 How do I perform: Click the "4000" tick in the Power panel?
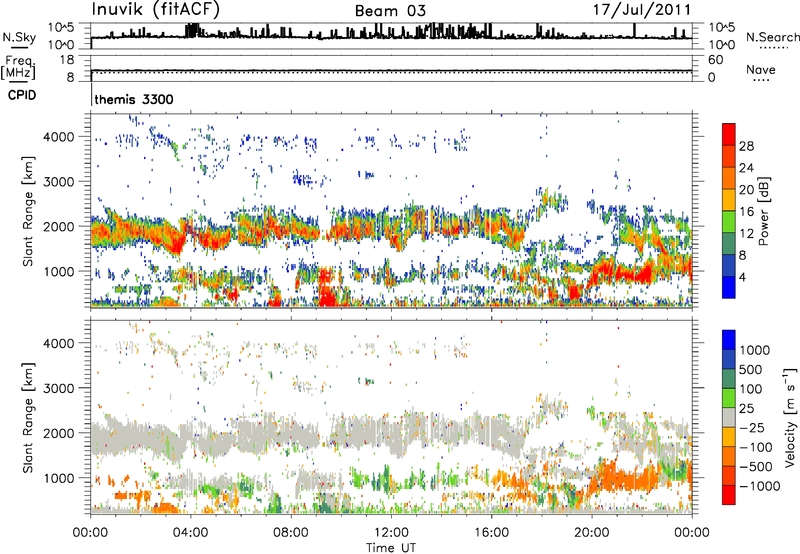coord(59,137)
